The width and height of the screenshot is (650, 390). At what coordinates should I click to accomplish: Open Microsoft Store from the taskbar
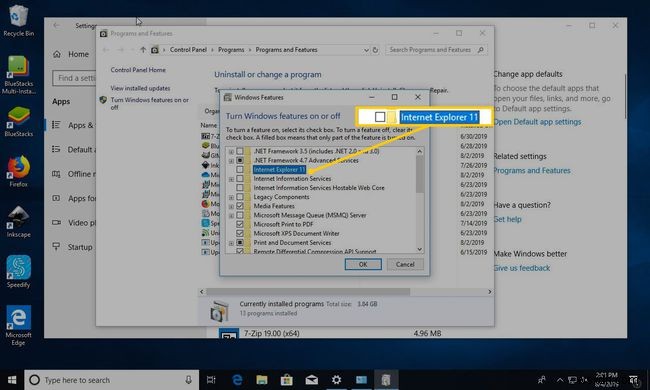pos(286,380)
